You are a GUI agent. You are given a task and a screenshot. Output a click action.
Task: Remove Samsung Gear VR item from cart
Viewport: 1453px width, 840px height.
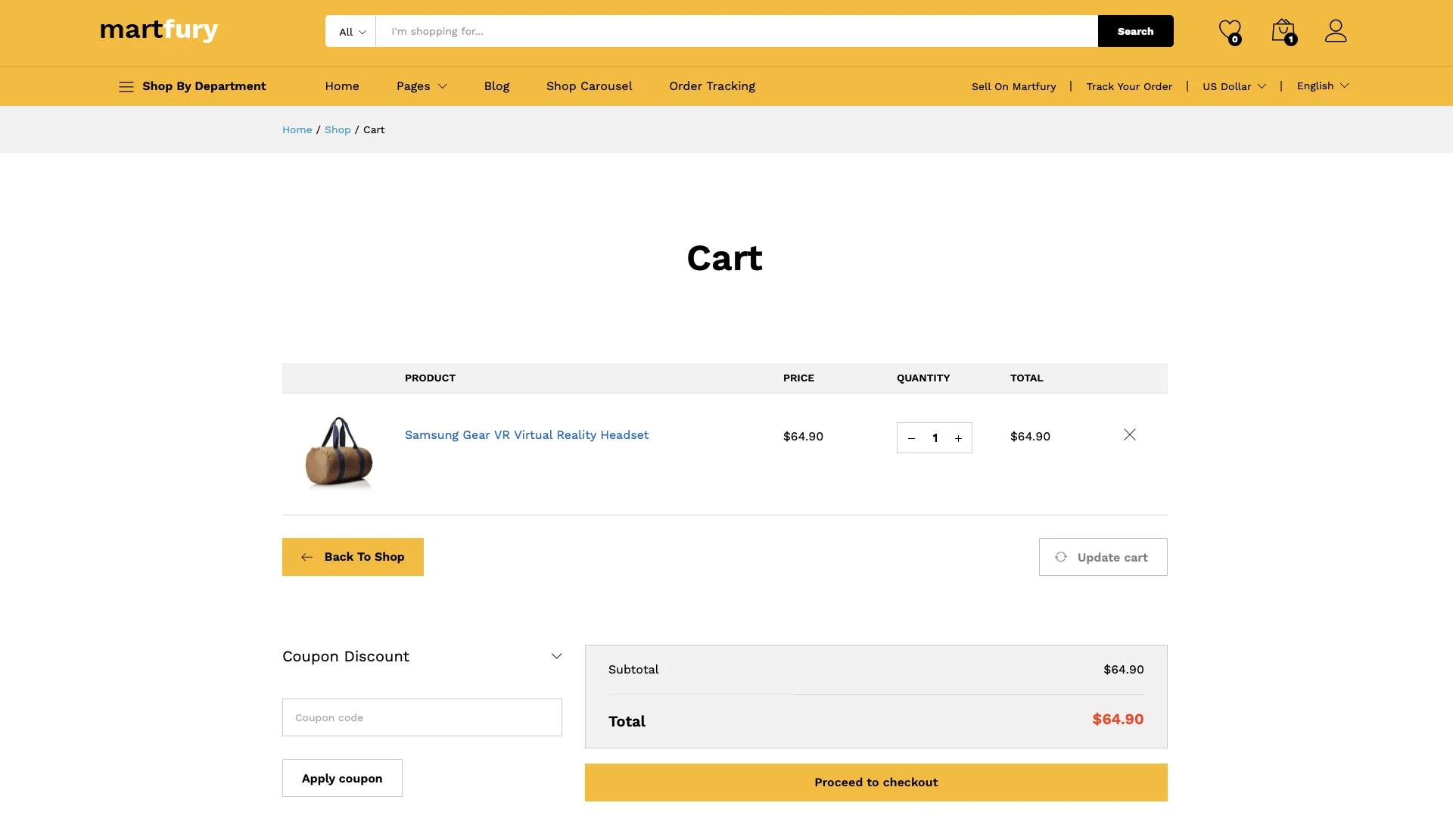(x=1130, y=434)
